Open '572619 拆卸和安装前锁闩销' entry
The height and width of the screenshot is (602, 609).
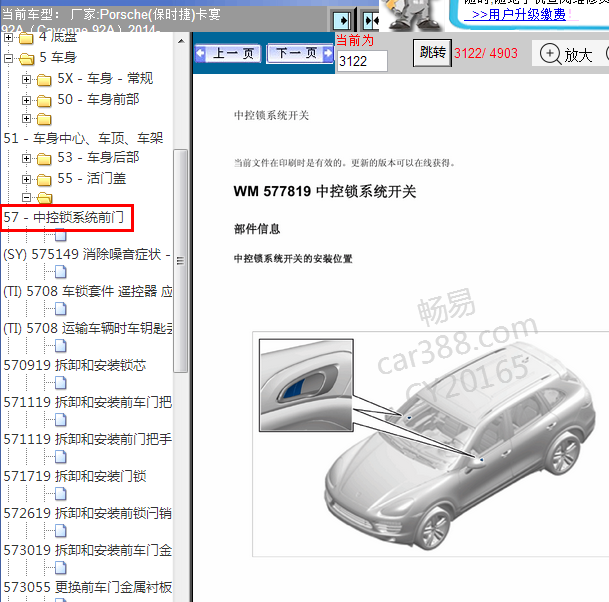coord(87,513)
